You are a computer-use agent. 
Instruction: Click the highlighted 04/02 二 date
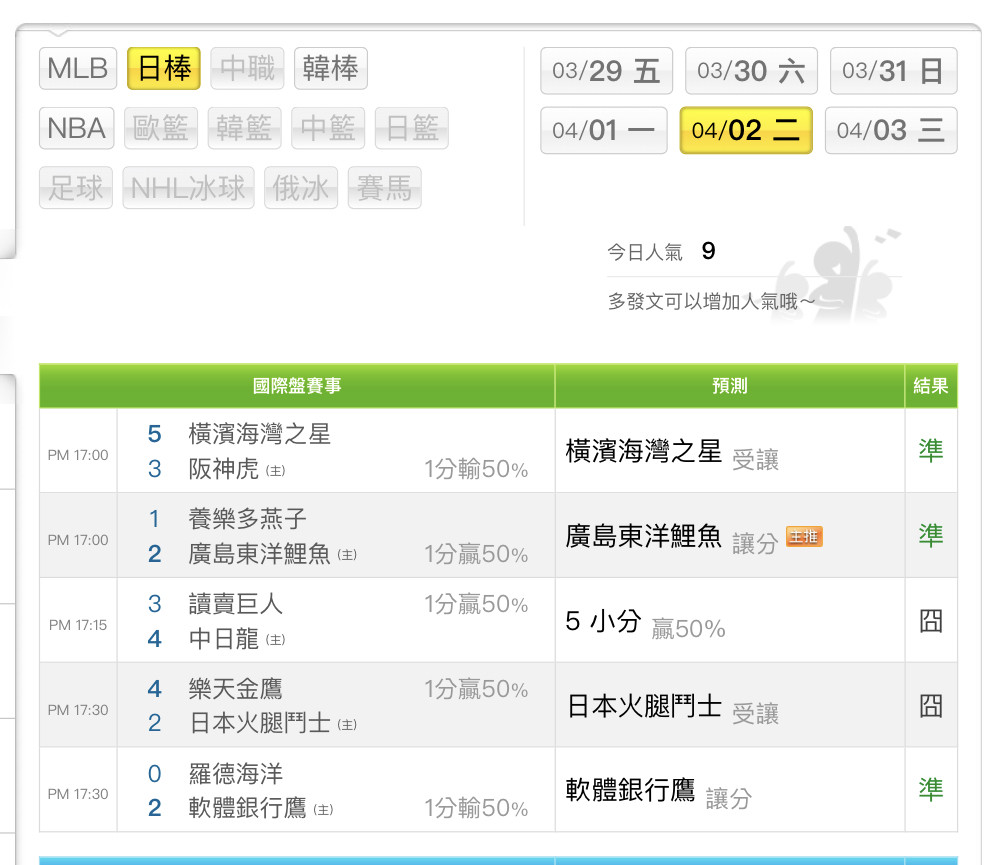(x=746, y=131)
